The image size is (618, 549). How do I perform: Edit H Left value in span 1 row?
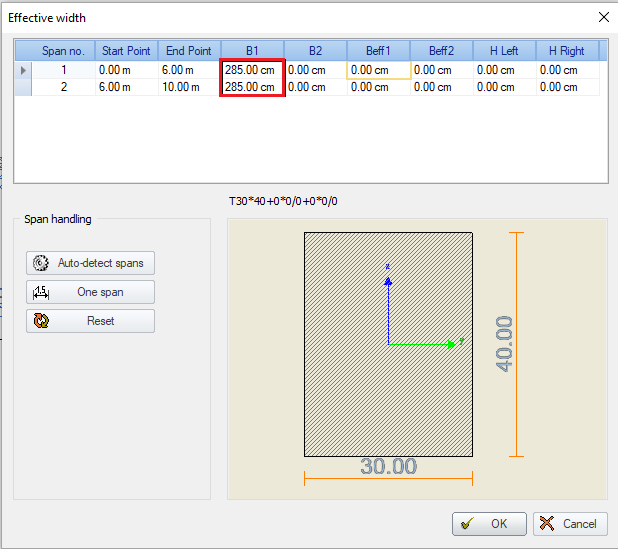504,70
